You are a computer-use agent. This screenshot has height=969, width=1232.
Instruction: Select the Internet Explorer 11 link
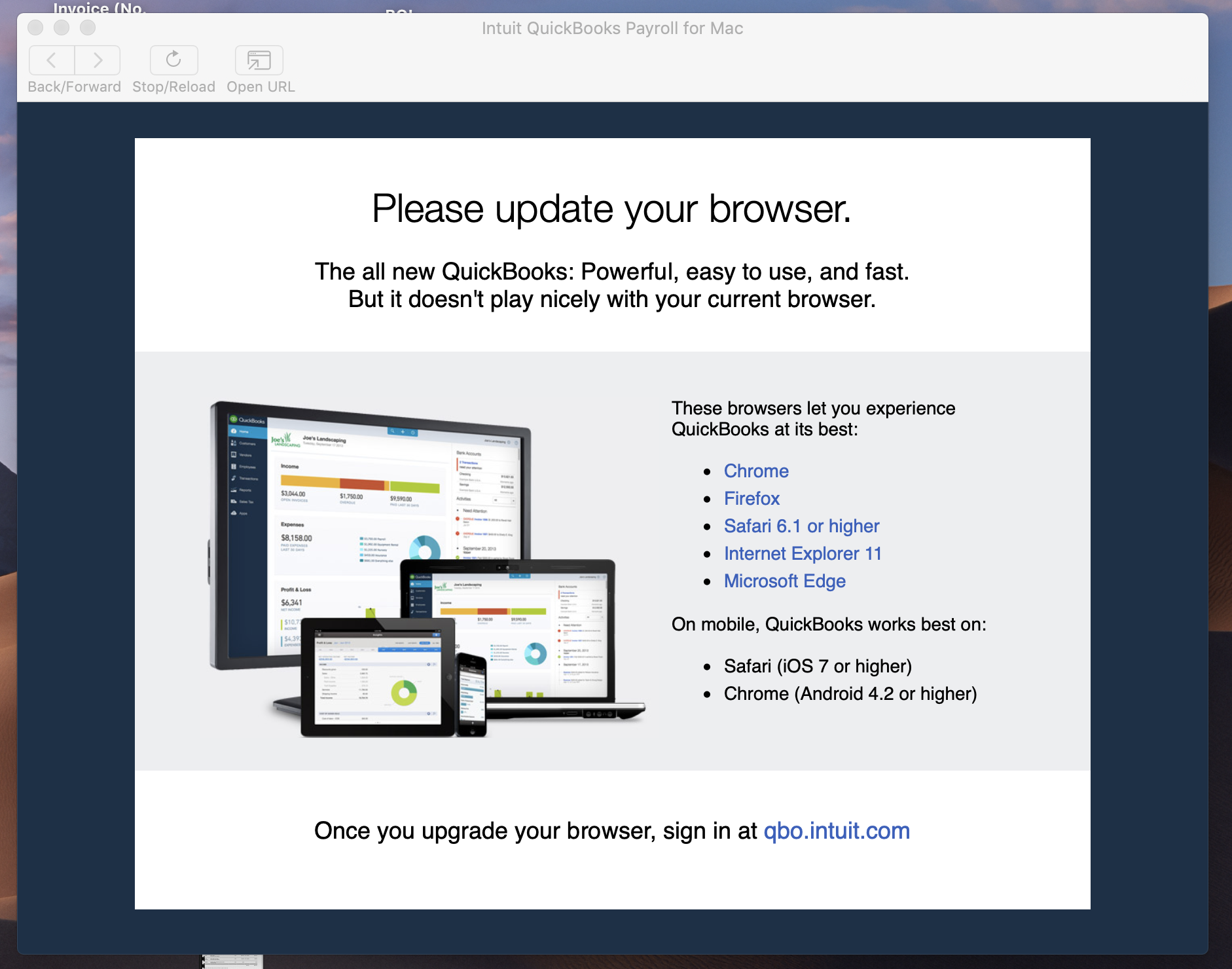point(802,553)
